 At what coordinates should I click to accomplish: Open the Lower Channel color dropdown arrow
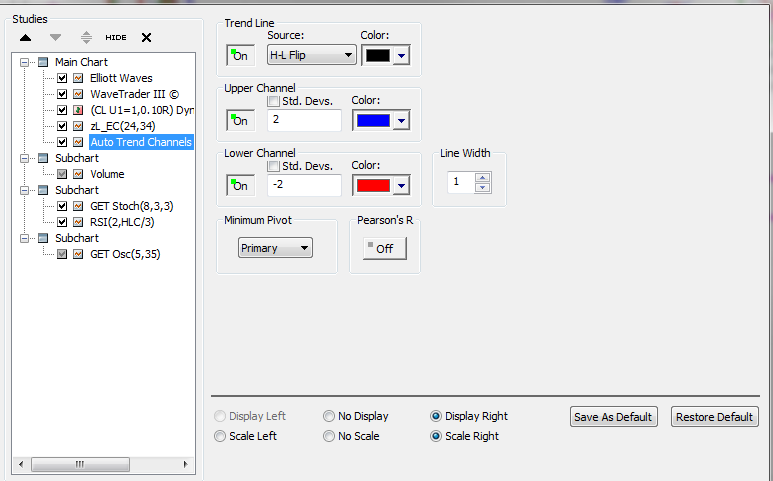coord(402,185)
